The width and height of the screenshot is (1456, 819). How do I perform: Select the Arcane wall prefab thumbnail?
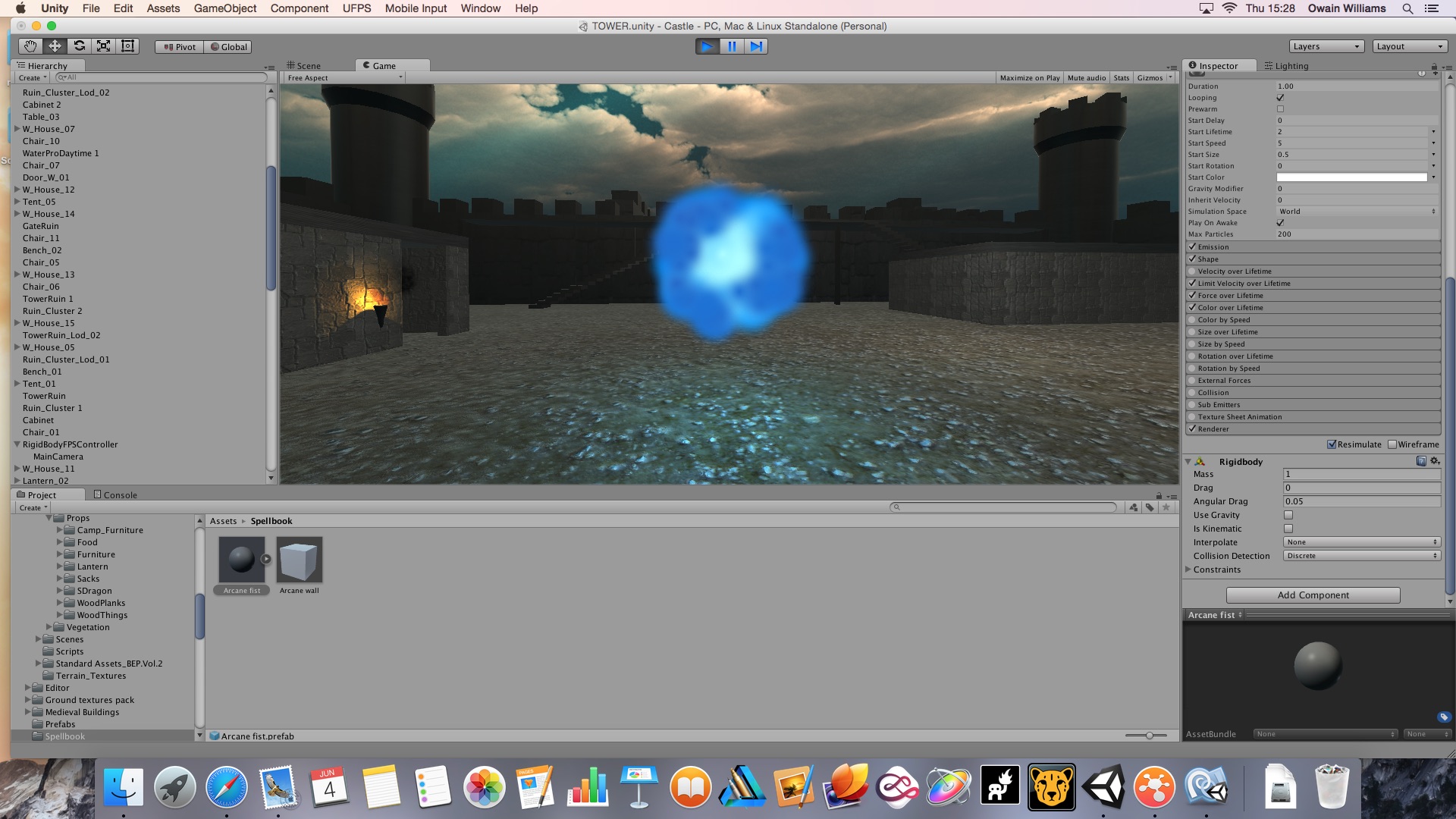click(x=300, y=560)
